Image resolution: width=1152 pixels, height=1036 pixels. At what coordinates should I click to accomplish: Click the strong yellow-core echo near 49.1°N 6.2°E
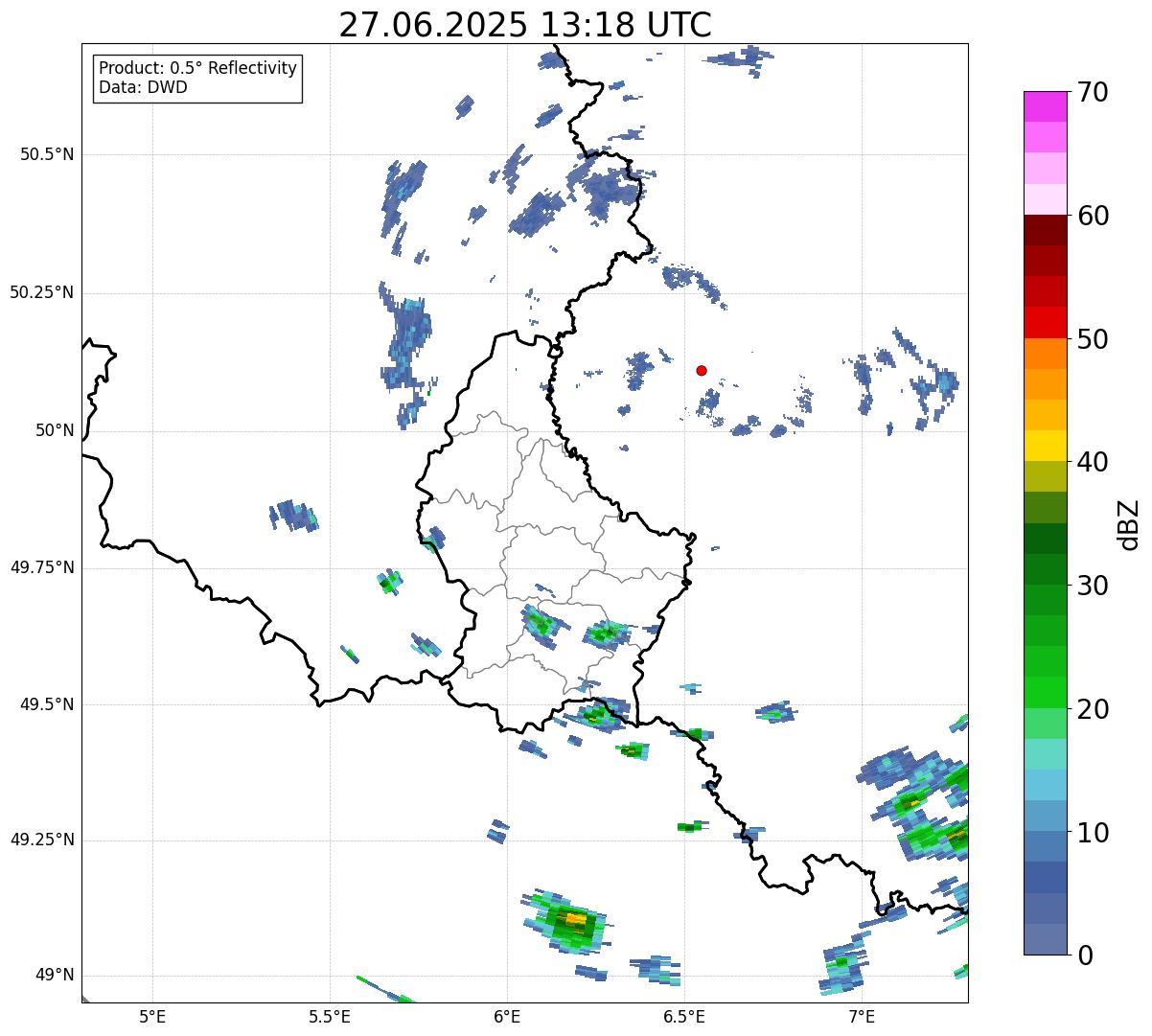coord(573,920)
